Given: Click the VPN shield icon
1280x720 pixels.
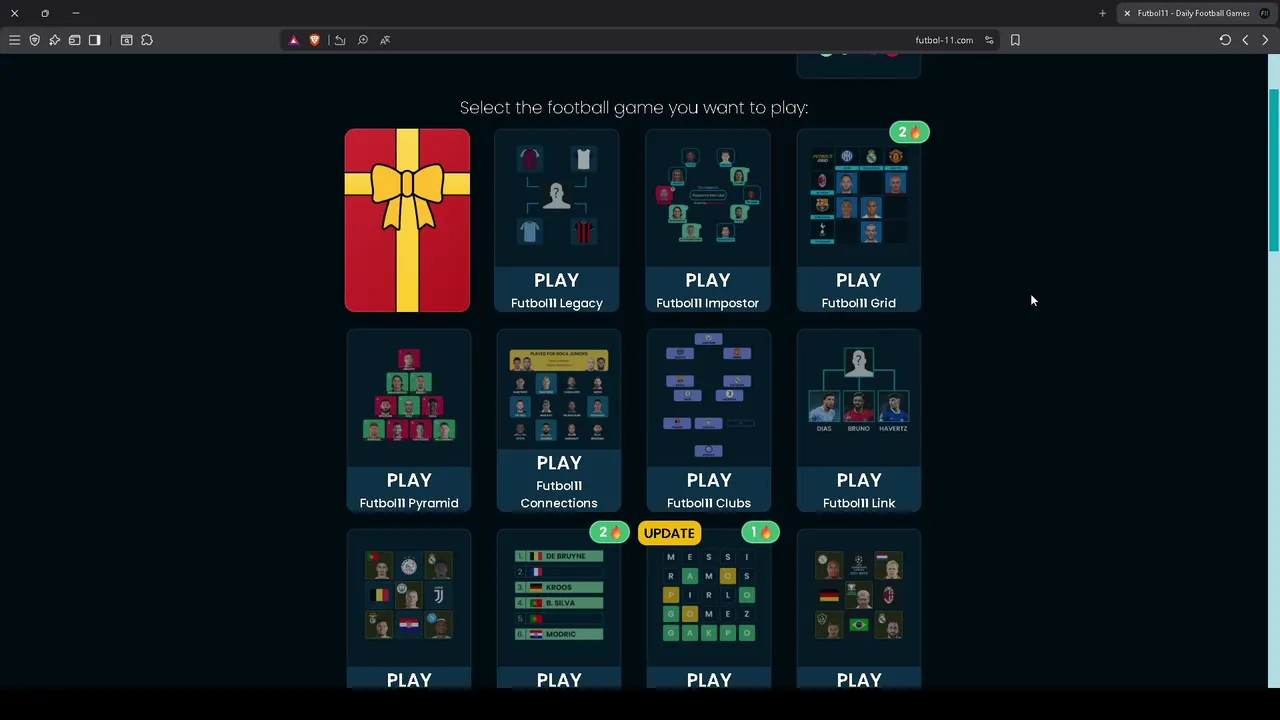Looking at the screenshot, I should (x=34, y=40).
